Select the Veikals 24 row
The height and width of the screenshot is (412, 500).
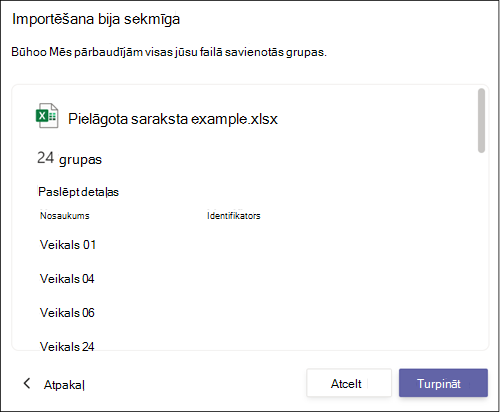[x=67, y=347]
